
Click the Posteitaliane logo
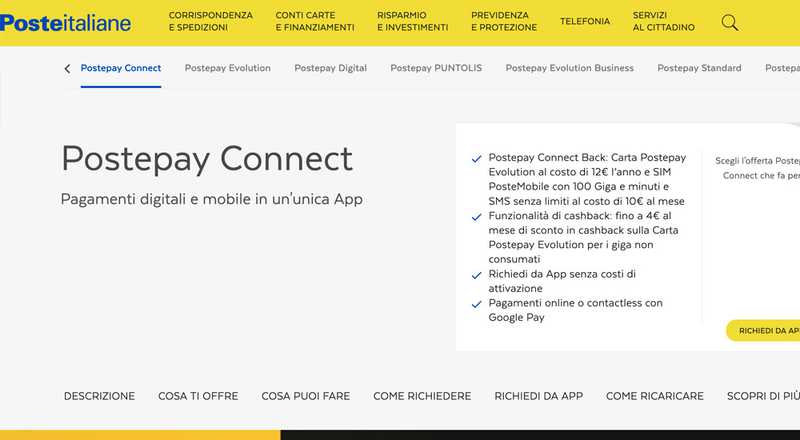point(65,22)
